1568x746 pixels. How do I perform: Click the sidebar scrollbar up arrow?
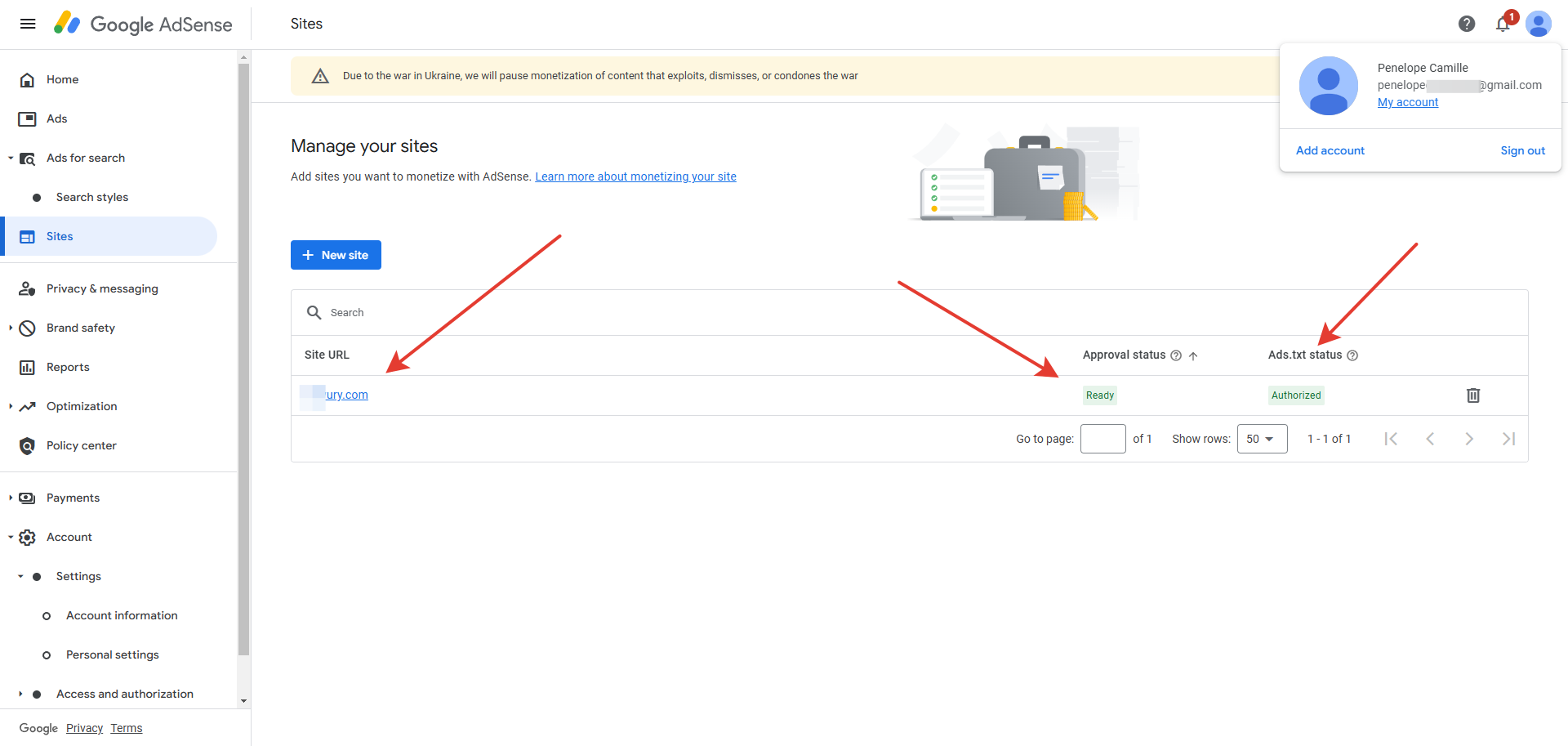243,56
